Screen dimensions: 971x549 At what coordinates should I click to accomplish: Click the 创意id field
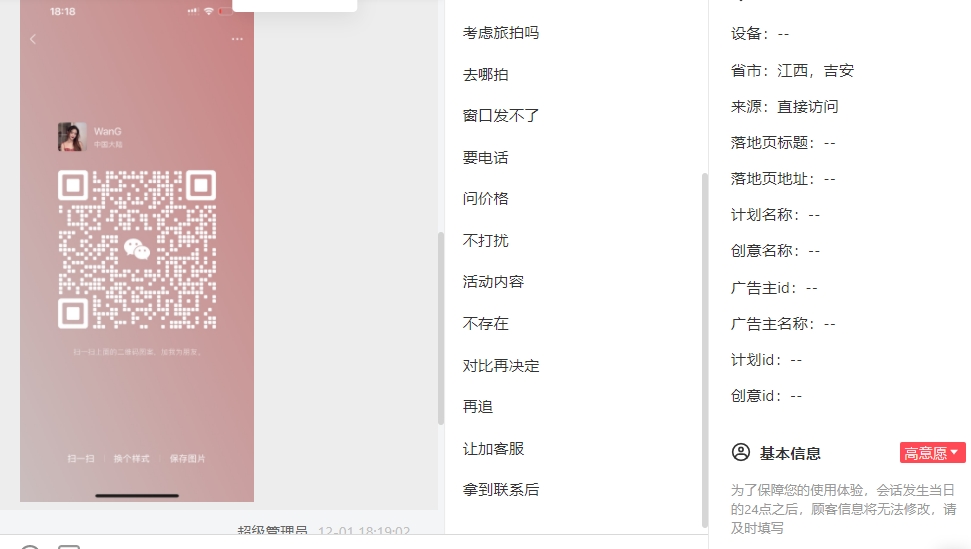coord(766,396)
